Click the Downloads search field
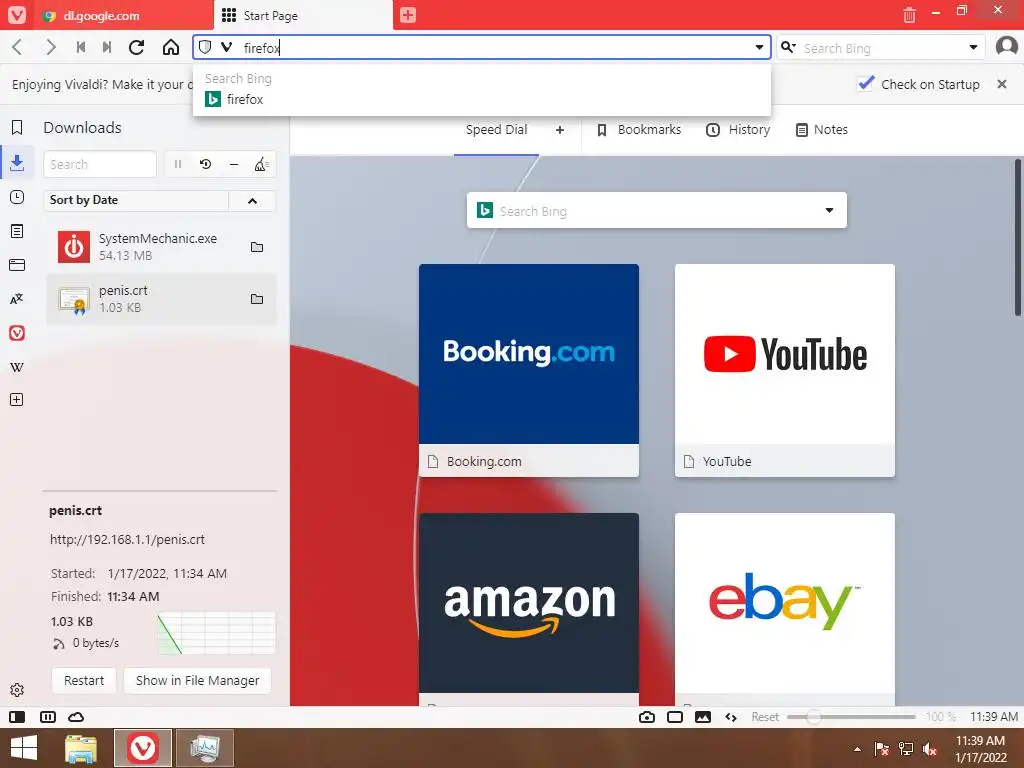1024x768 pixels. click(100, 165)
